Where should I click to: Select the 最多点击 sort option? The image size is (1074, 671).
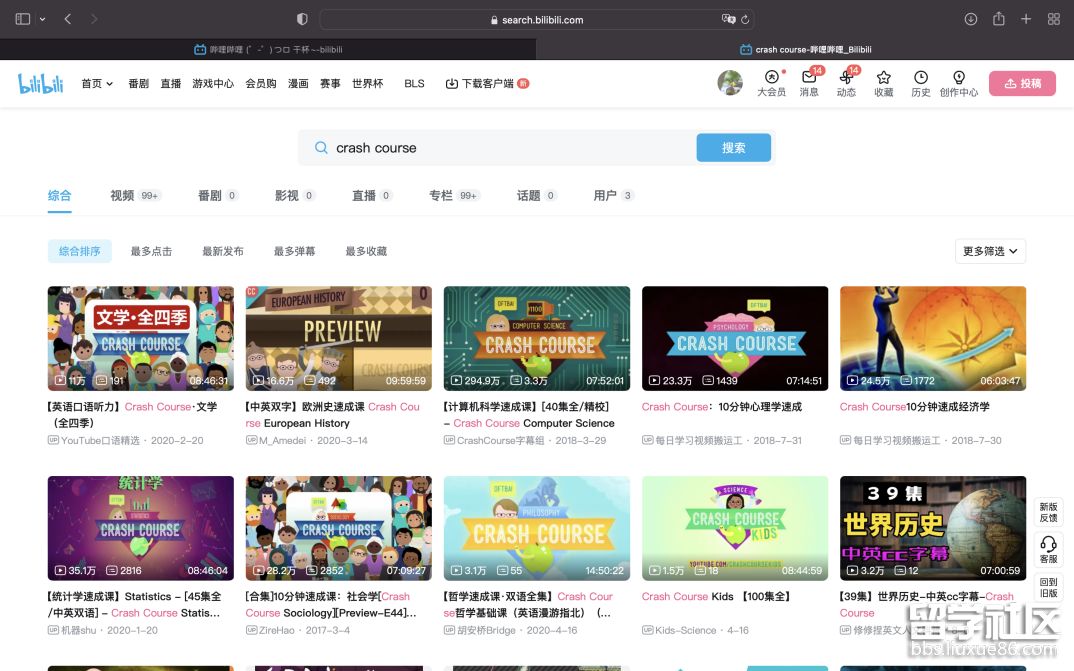click(151, 251)
